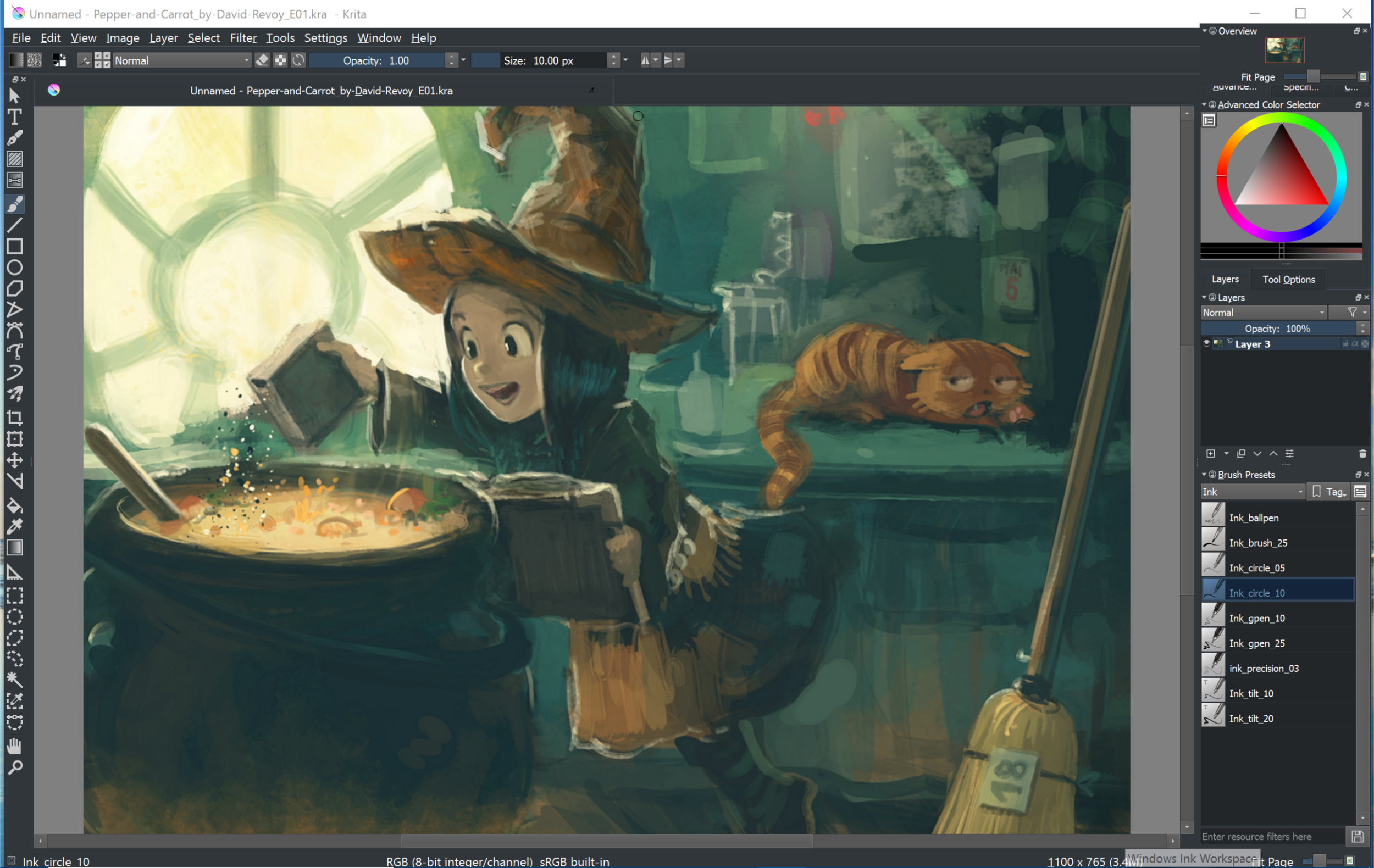
Task: Toggle eraser mode in the toolbar
Action: pyautogui.click(x=262, y=60)
